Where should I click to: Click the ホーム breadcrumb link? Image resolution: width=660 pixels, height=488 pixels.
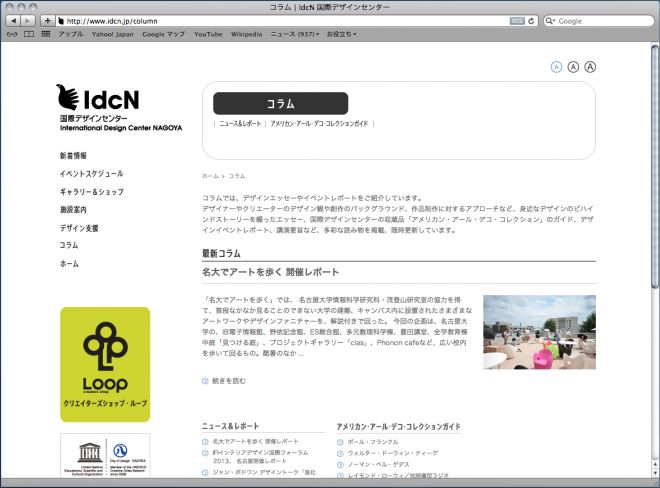click(210, 175)
